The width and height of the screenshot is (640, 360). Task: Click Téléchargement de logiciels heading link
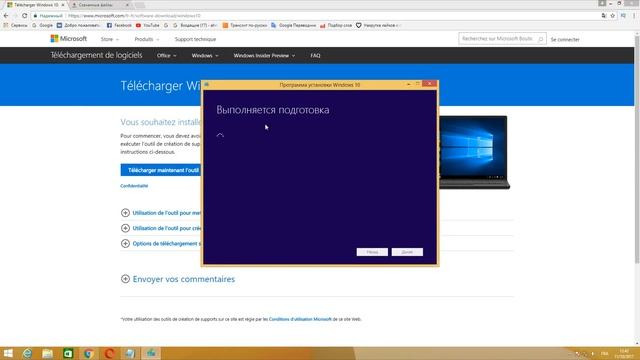[96, 55]
